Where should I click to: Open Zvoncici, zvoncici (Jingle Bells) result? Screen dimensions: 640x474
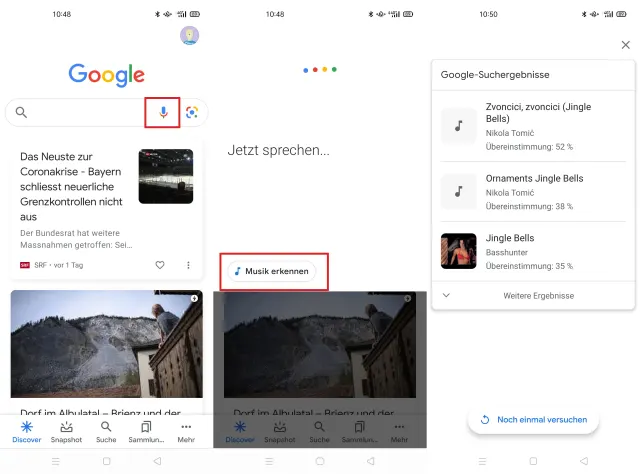(x=533, y=126)
